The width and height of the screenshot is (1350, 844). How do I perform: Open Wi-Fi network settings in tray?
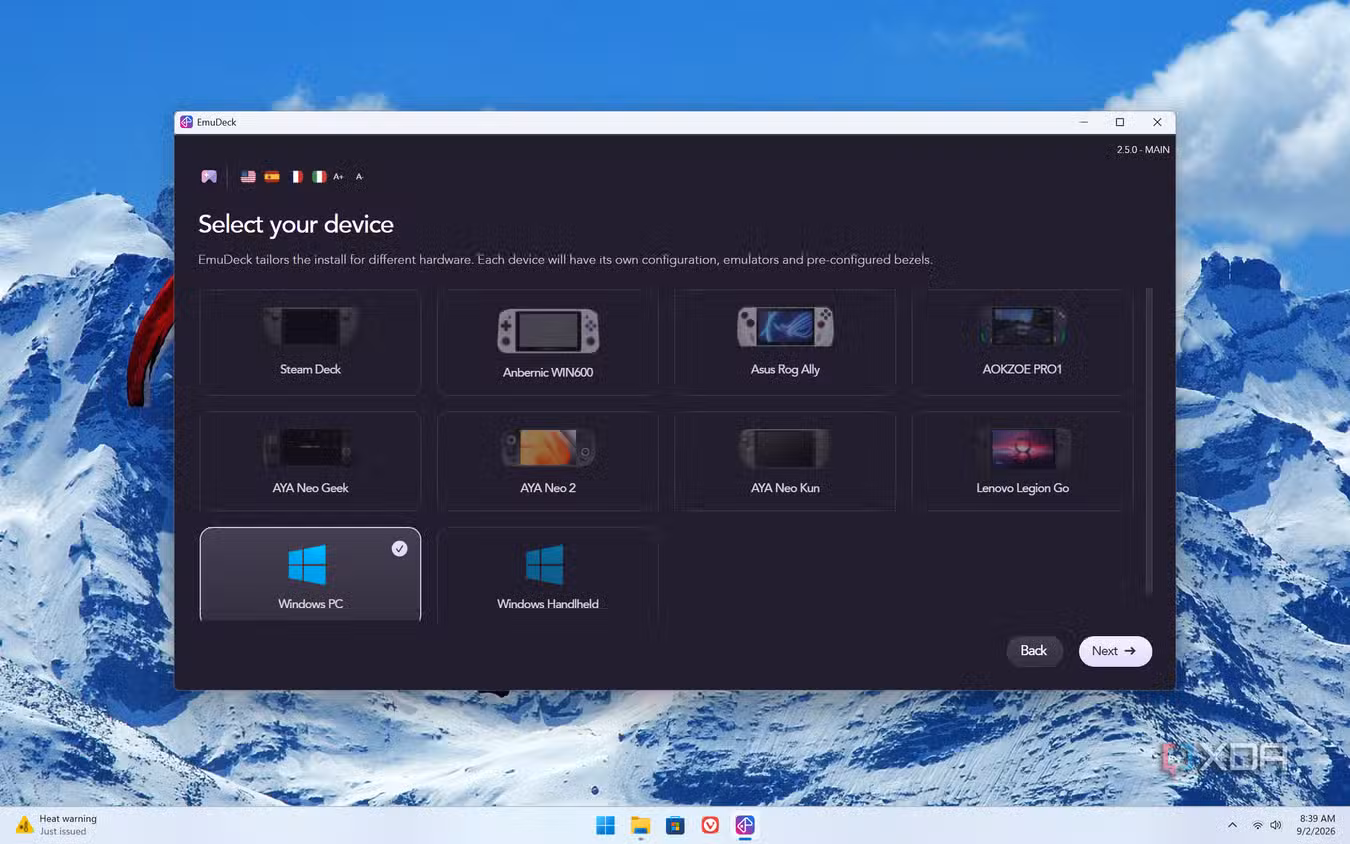(1257, 825)
